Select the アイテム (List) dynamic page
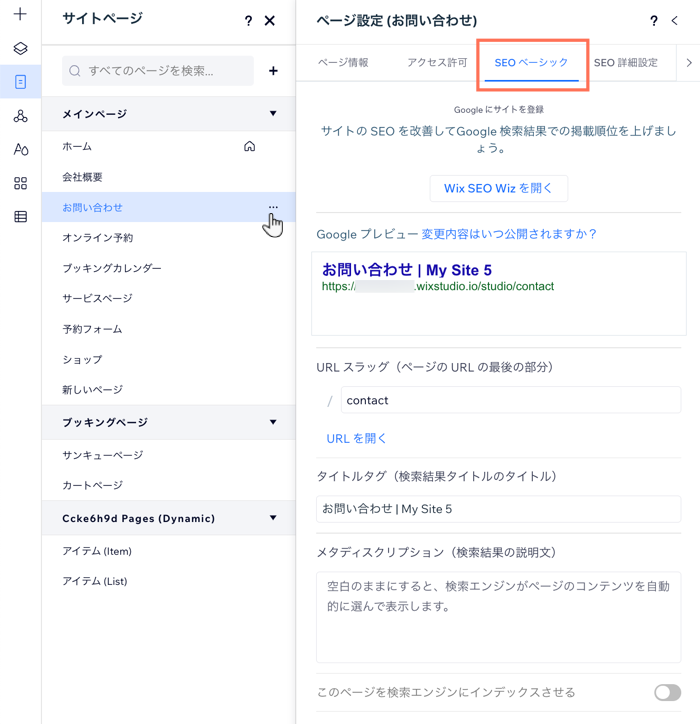 [169, 581]
